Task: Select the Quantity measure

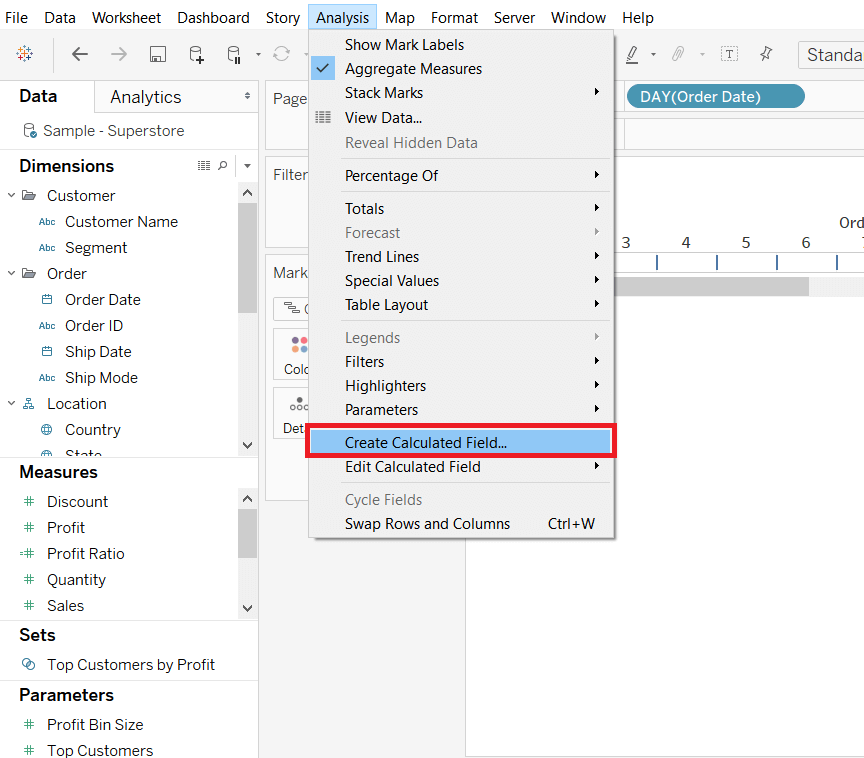Action: click(x=76, y=580)
